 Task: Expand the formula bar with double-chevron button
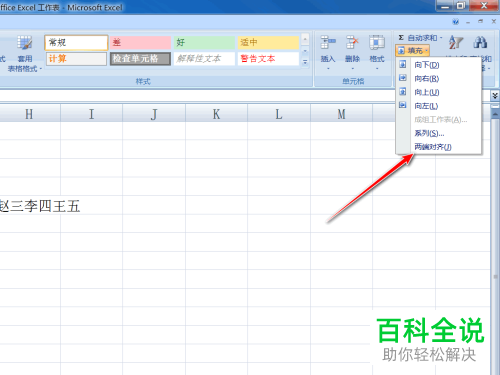(x=495, y=96)
